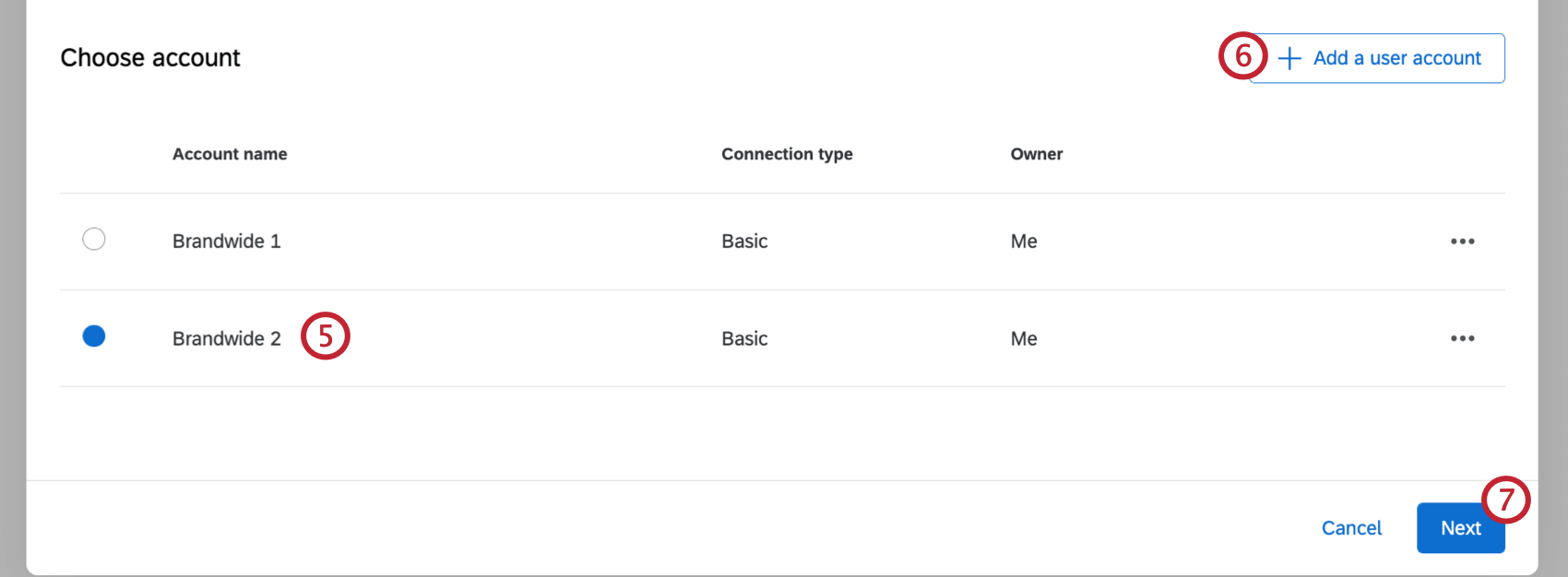
Task: Click the Cancel link
Action: 1351,527
